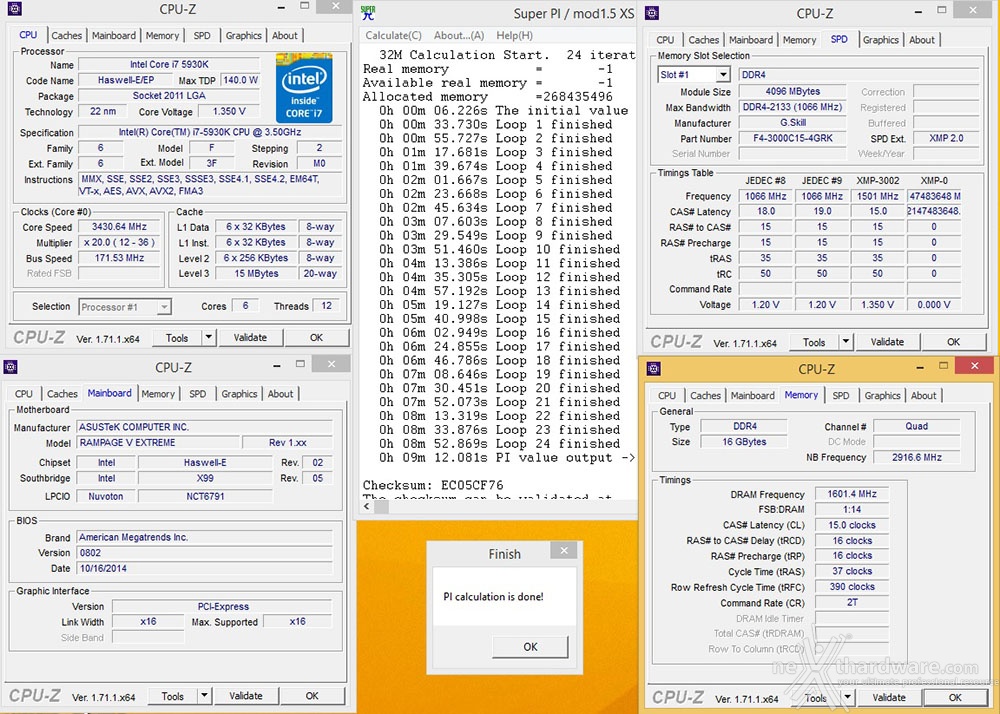Expand Tools arrow in CPU window
This screenshot has width=1000, height=714.
pos(209,337)
